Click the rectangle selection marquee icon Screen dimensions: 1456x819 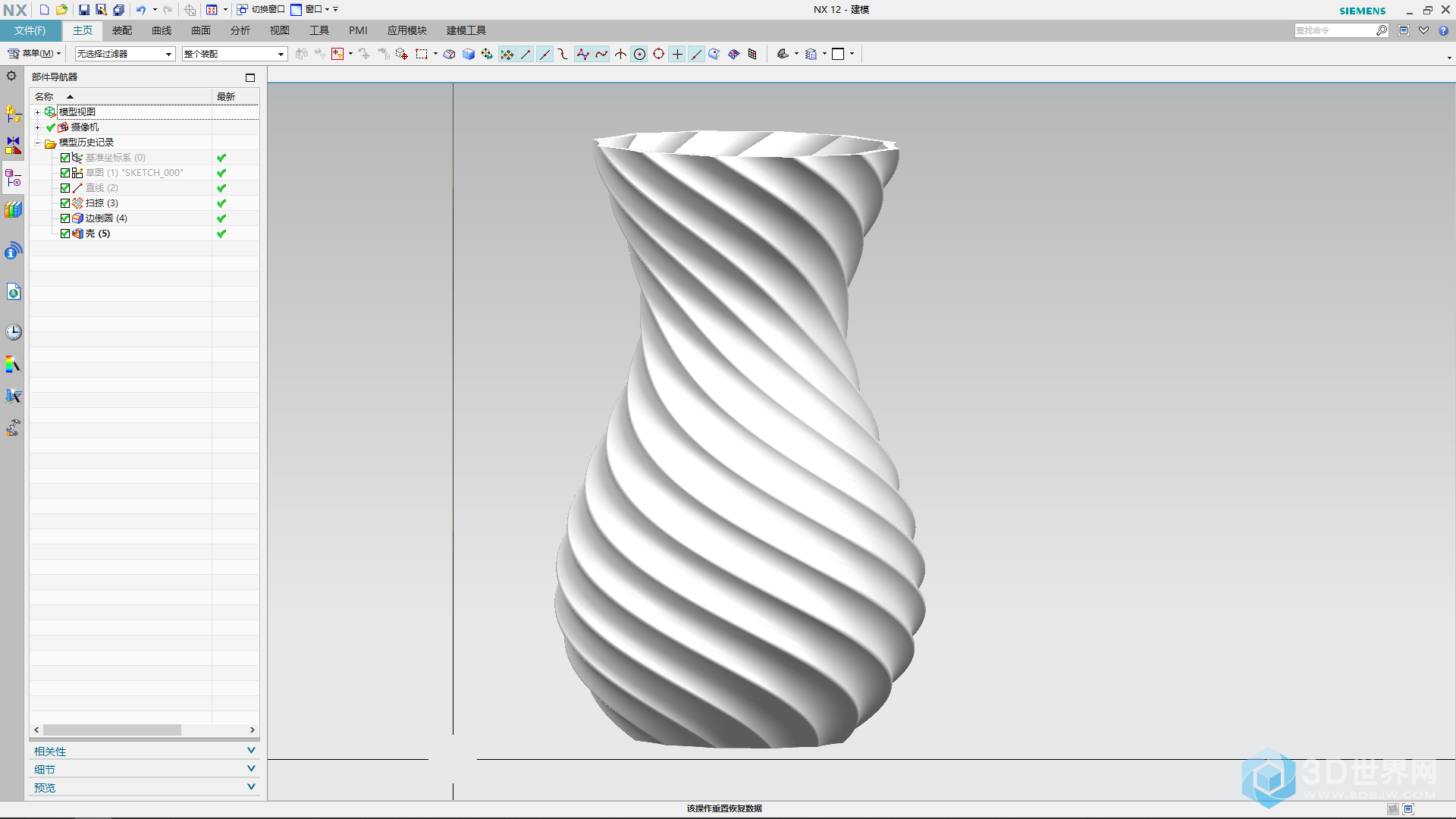422,54
